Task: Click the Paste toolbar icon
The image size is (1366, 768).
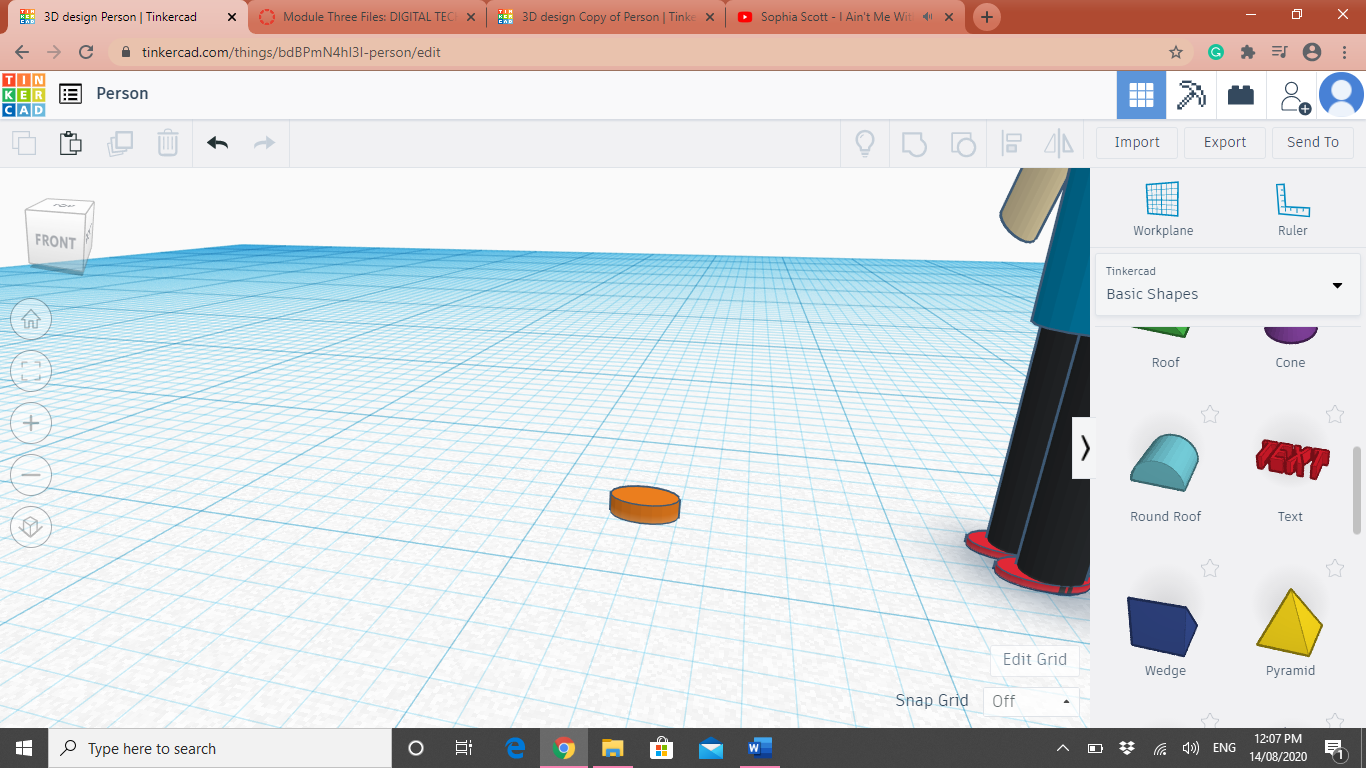Action: pyautogui.click(x=71, y=143)
